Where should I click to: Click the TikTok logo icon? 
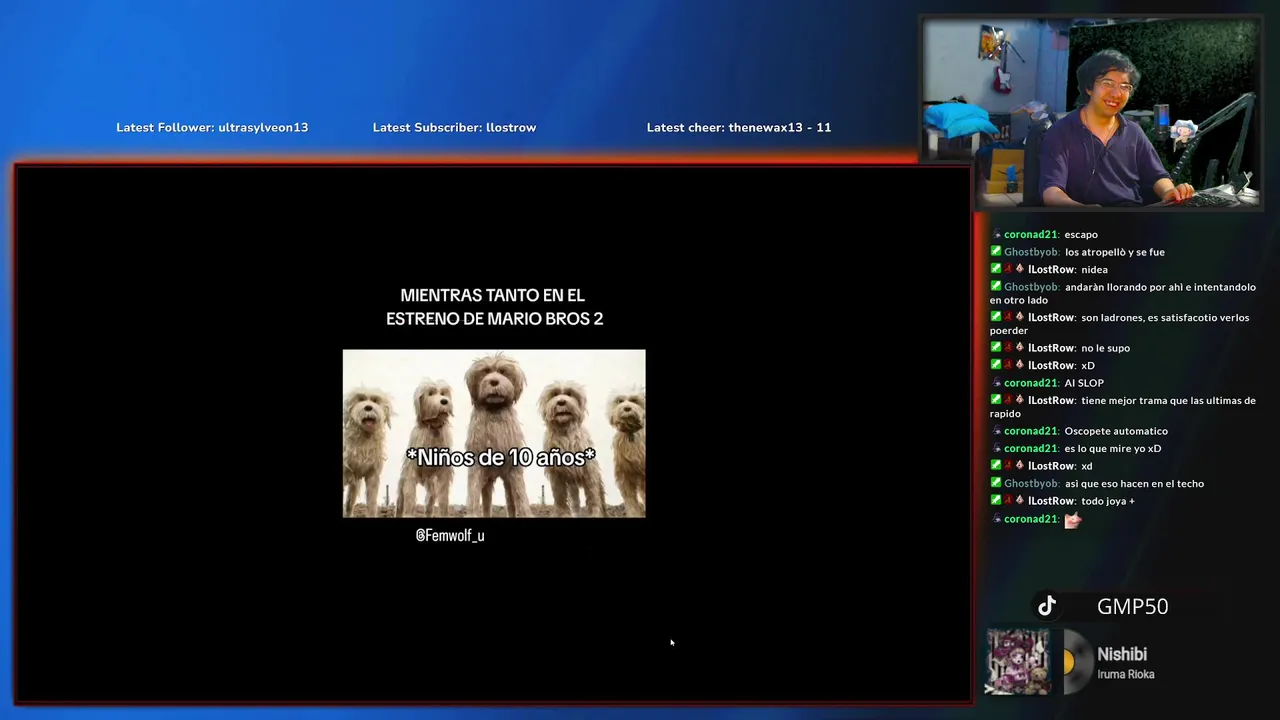coord(1047,606)
